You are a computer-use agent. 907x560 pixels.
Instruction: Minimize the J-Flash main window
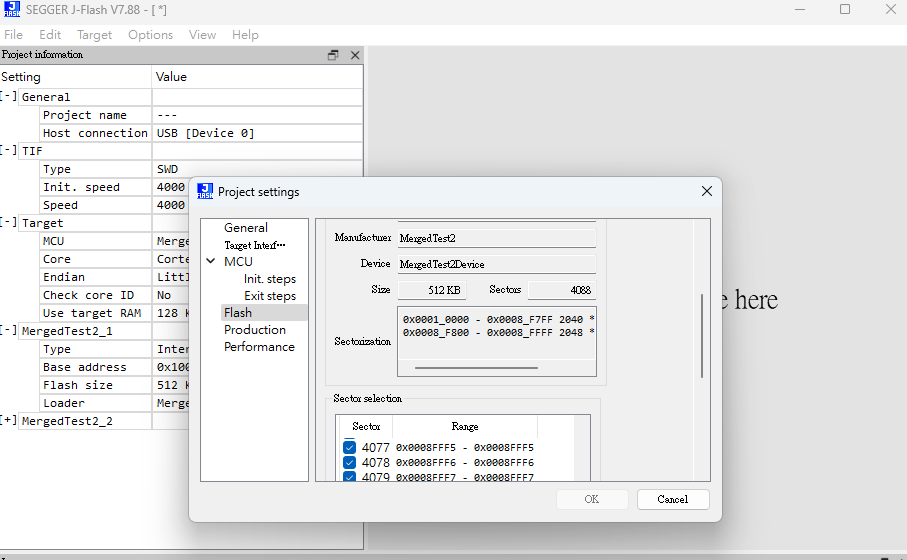point(800,9)
